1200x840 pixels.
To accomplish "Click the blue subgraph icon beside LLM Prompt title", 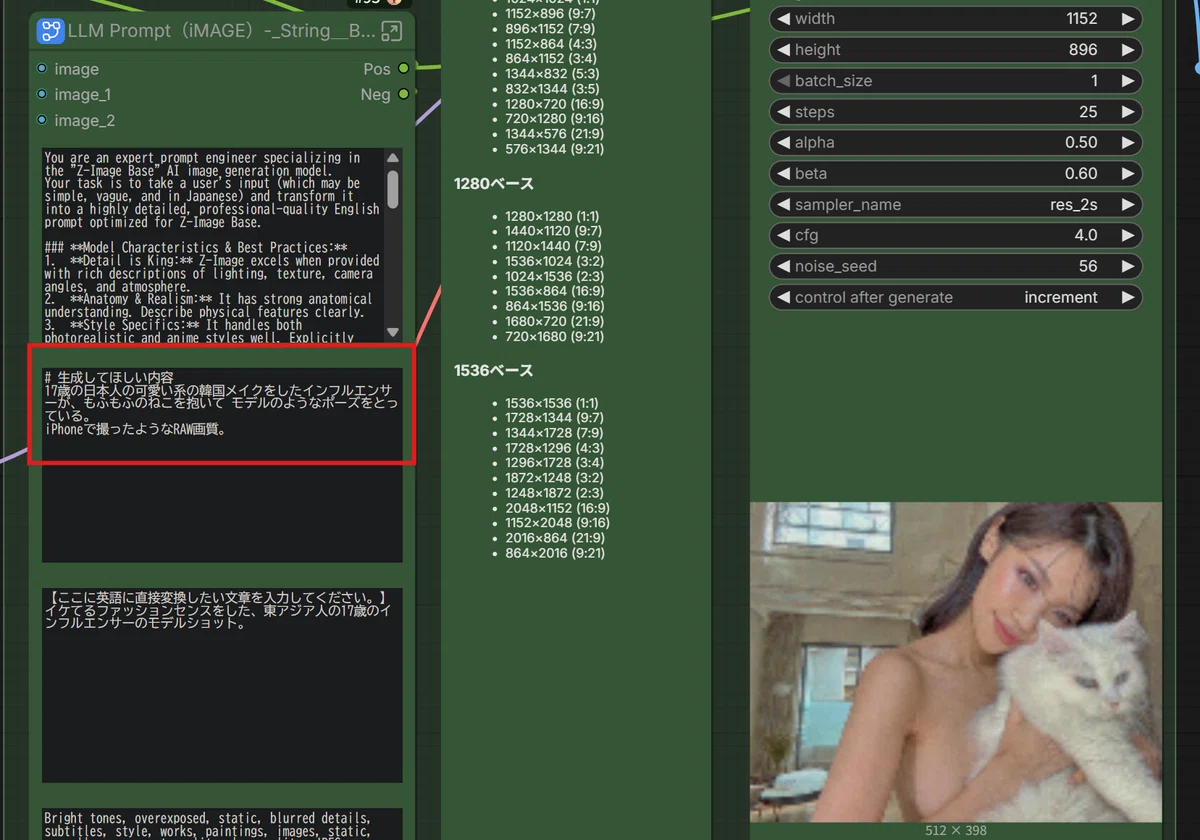I will click(50, 31).
